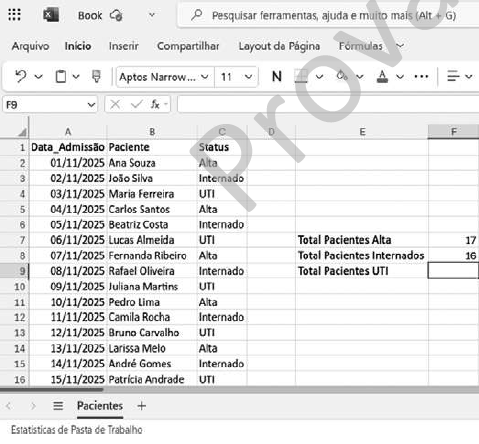The height and width of the screenshot is (444, 479).
Task: Select the Pacientes sheet tab
Action: tap(100, 406)
